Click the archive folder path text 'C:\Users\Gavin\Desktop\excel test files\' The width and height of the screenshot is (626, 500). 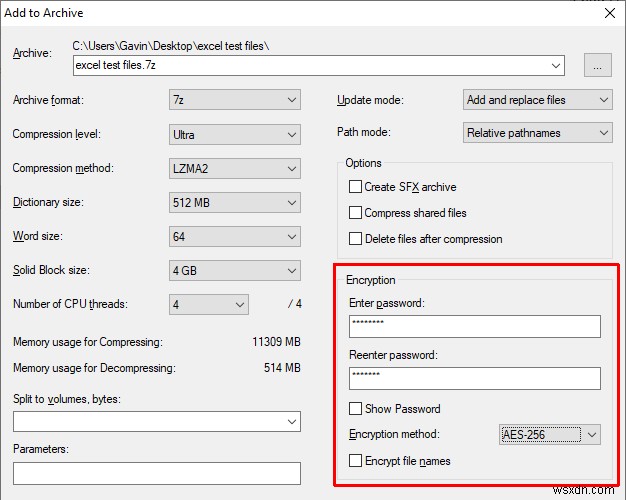tap(171, 46)
